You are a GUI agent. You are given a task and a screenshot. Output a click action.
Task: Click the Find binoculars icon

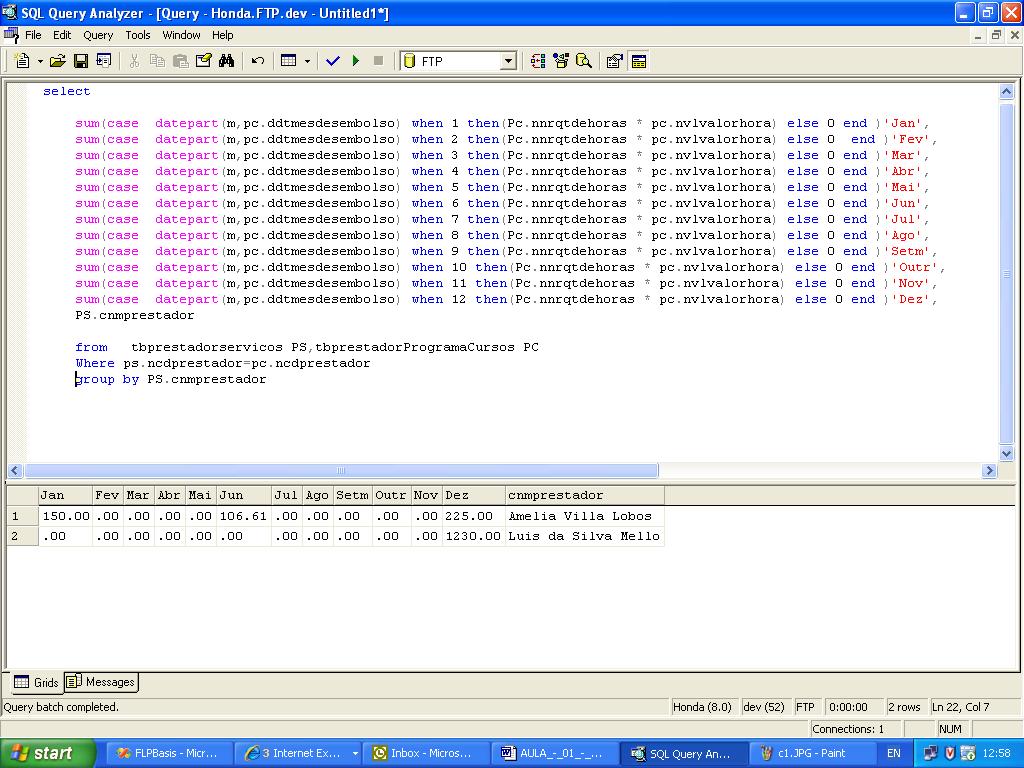pos(226,61)
